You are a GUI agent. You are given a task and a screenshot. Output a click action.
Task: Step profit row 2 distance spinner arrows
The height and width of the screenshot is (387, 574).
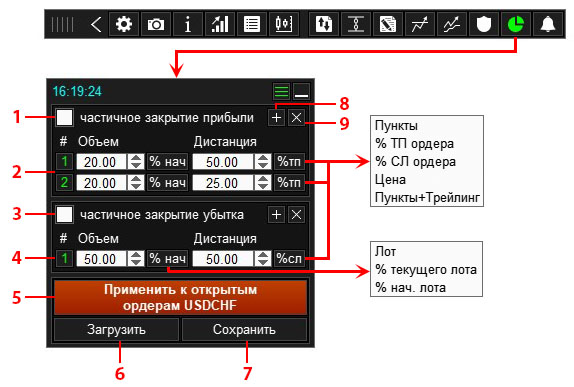(x=263, y=182)
